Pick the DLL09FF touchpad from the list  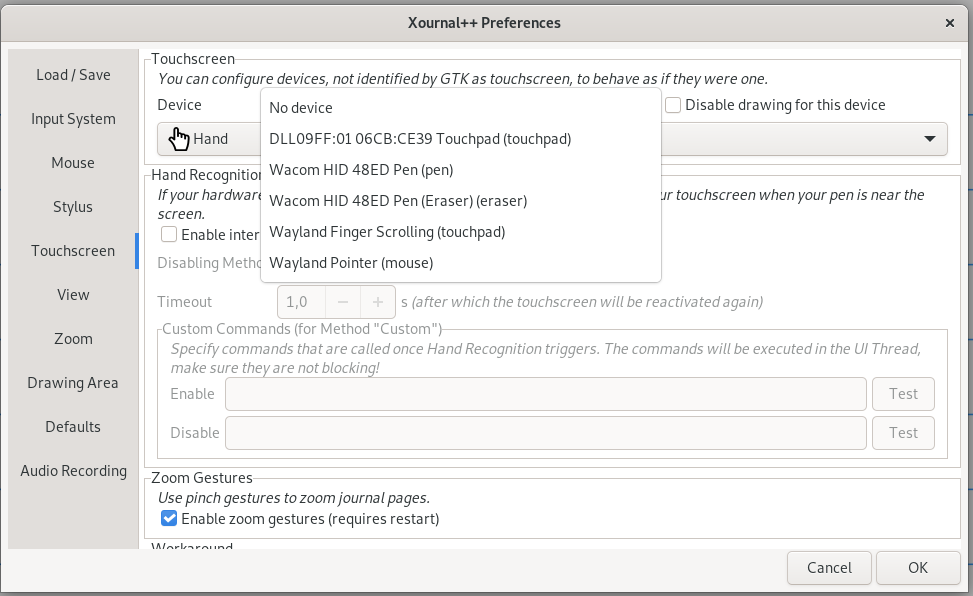(420, 138)
